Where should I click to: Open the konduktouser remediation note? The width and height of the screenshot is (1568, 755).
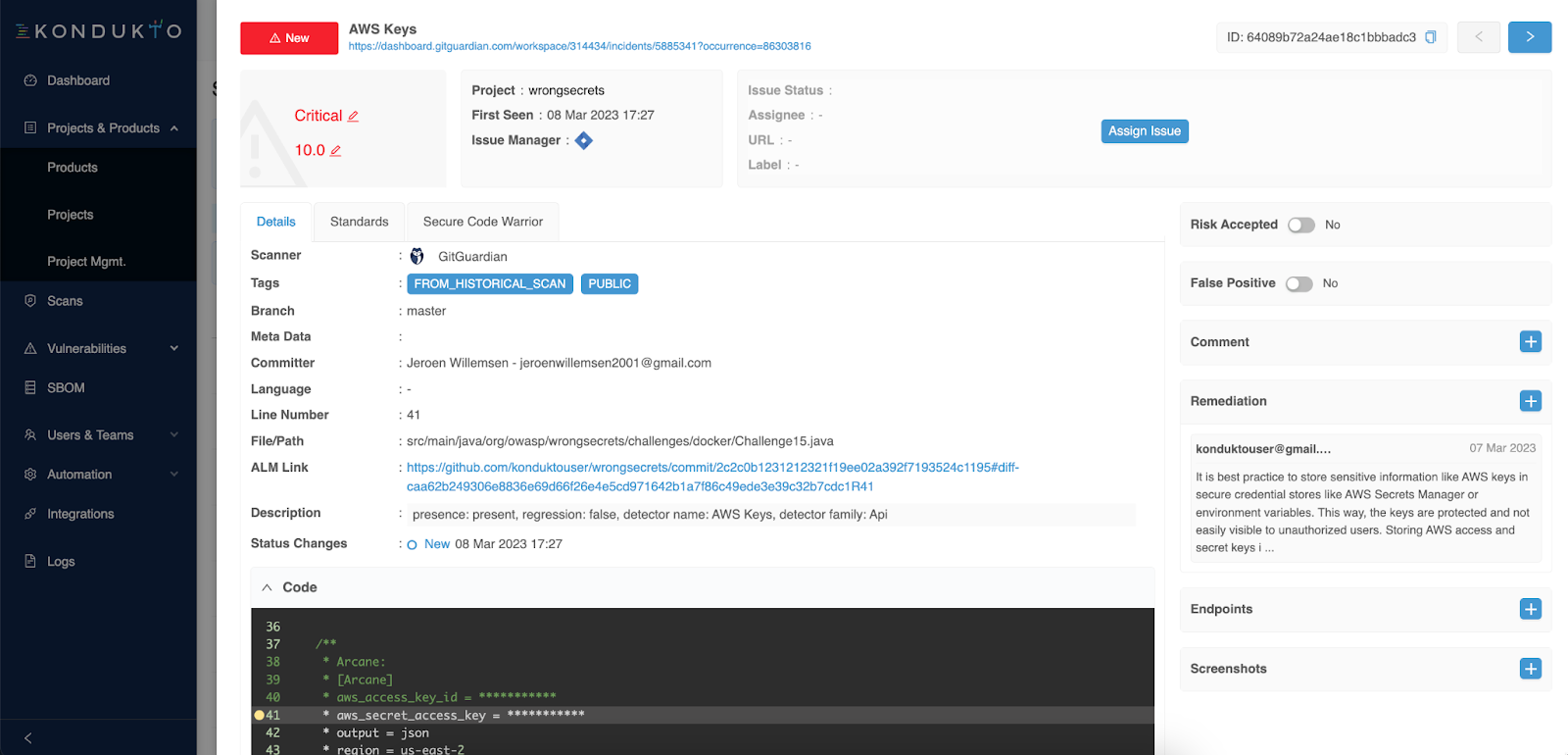1365,498
